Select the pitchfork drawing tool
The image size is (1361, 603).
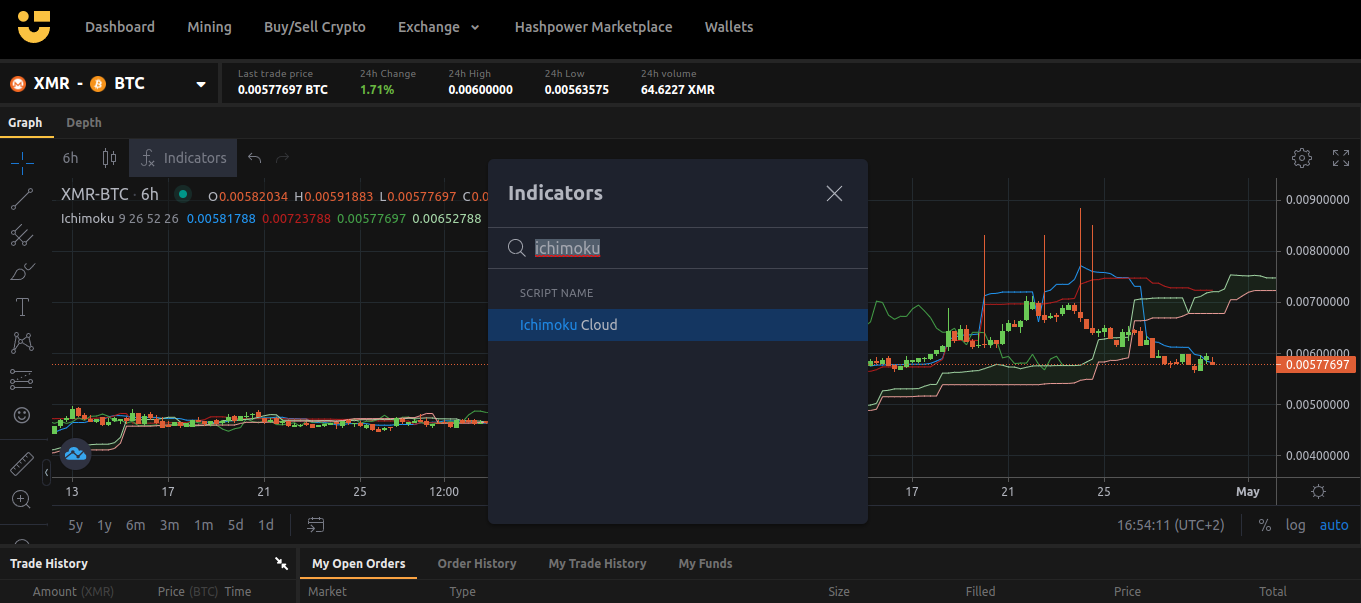click(x=22, y=236)
